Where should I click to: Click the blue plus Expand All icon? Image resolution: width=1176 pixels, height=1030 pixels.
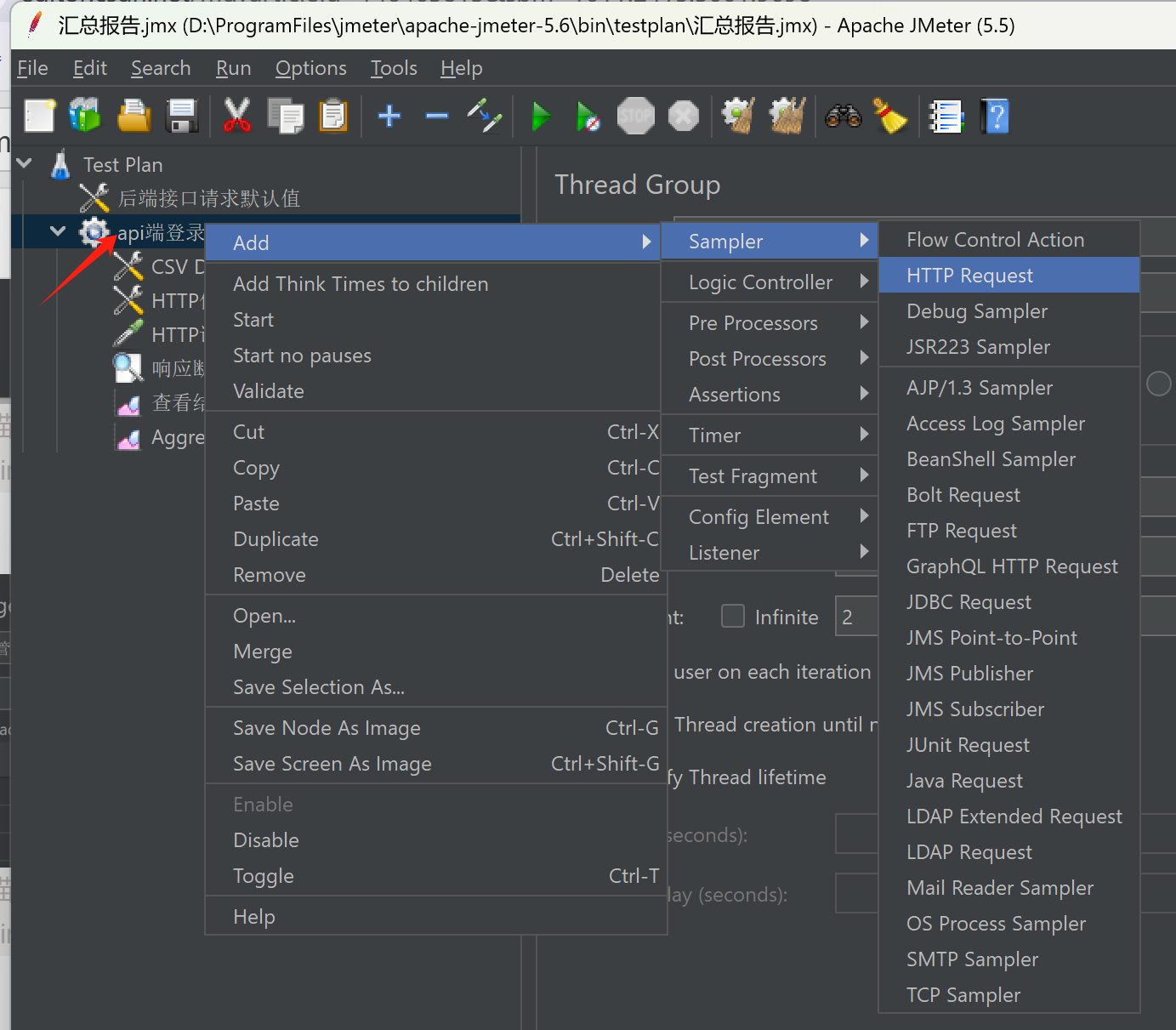389,116
